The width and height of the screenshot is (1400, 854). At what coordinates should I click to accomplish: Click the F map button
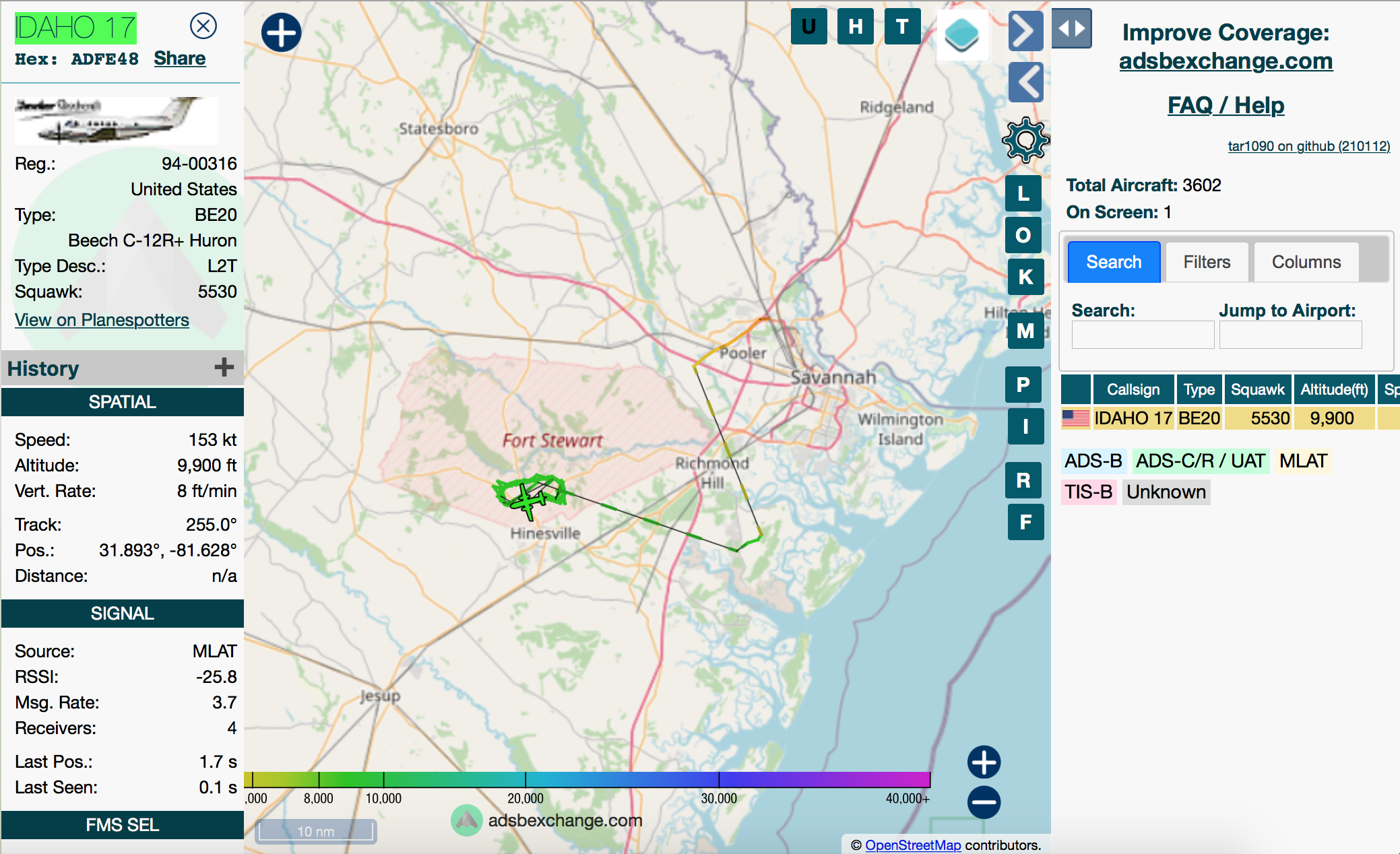[1025, 522]
